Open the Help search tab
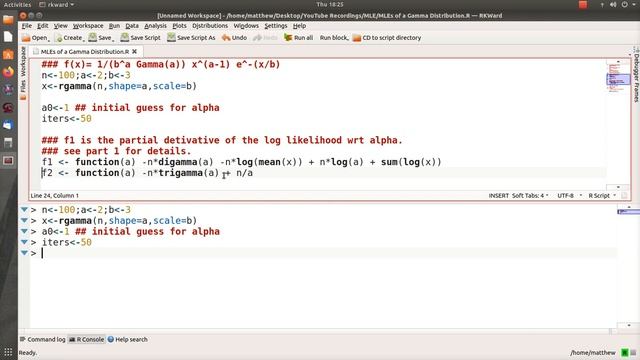The width and height of the screenshot is (640, 360). pos(127,339)
